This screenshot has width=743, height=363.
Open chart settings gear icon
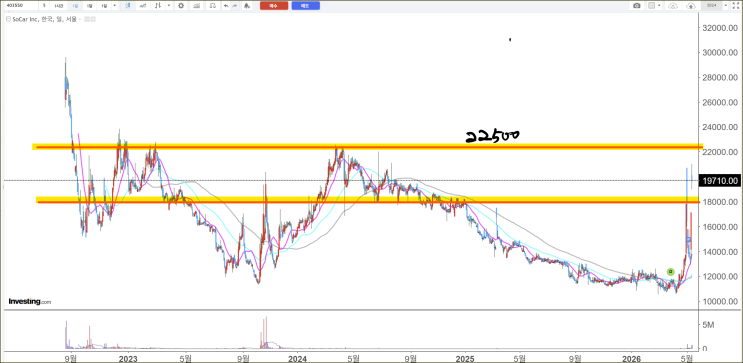(x=181, y=6)
